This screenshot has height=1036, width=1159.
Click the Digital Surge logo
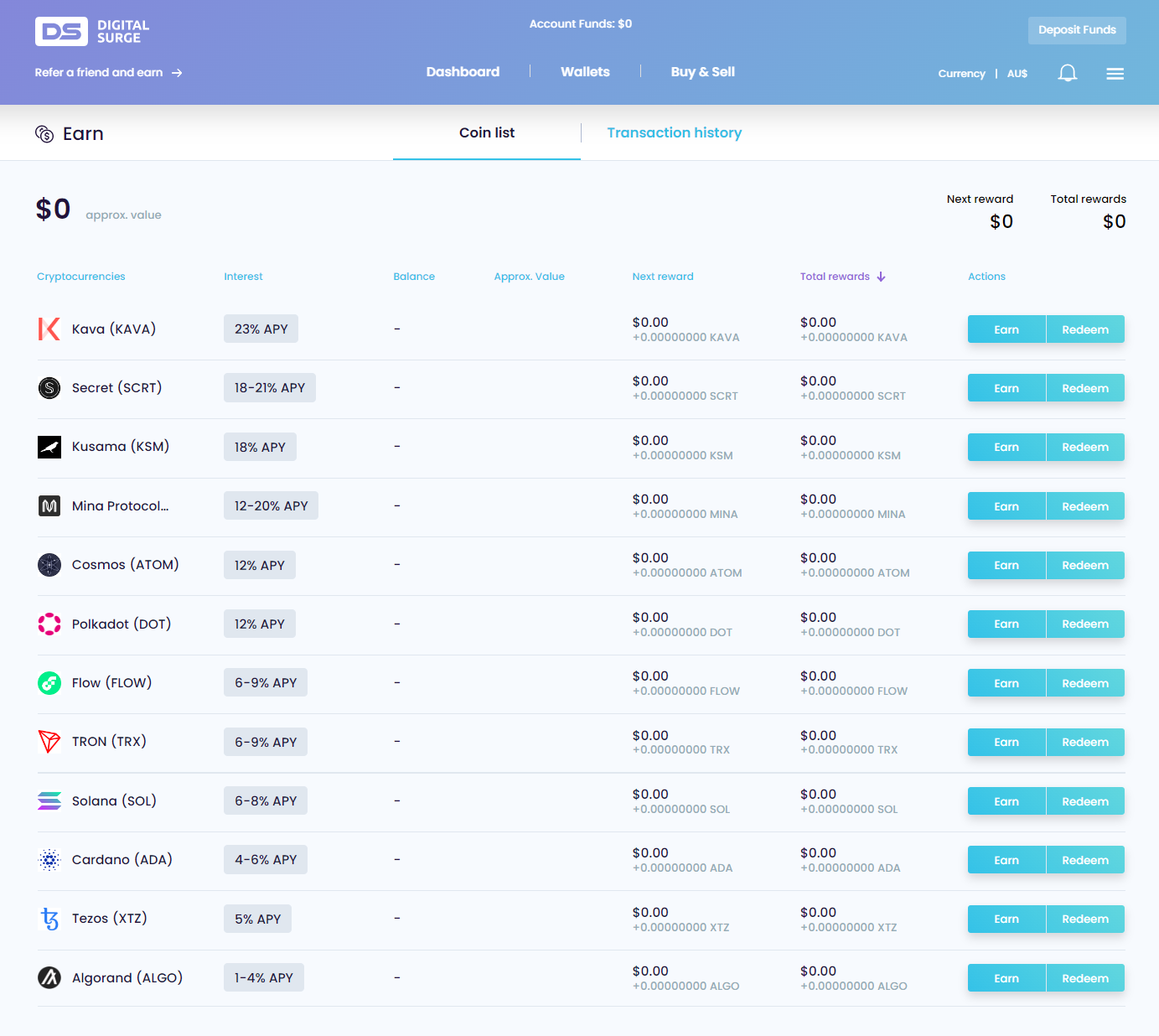(x=92, y=32)
